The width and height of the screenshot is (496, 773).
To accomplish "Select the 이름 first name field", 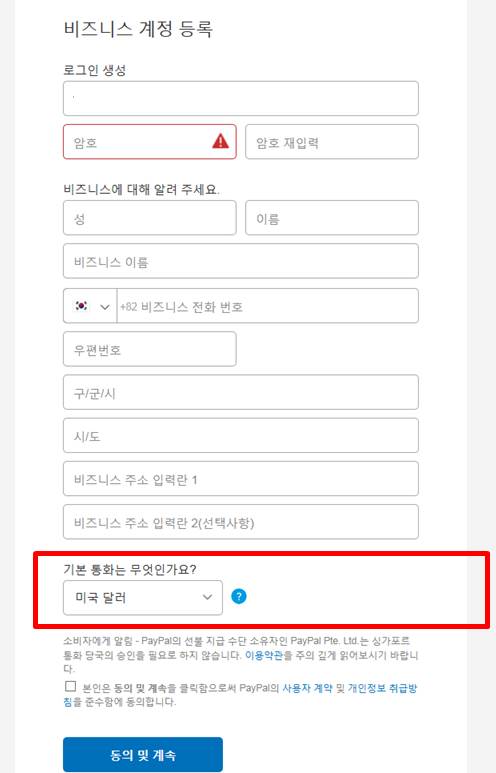I will coord(332,218).
